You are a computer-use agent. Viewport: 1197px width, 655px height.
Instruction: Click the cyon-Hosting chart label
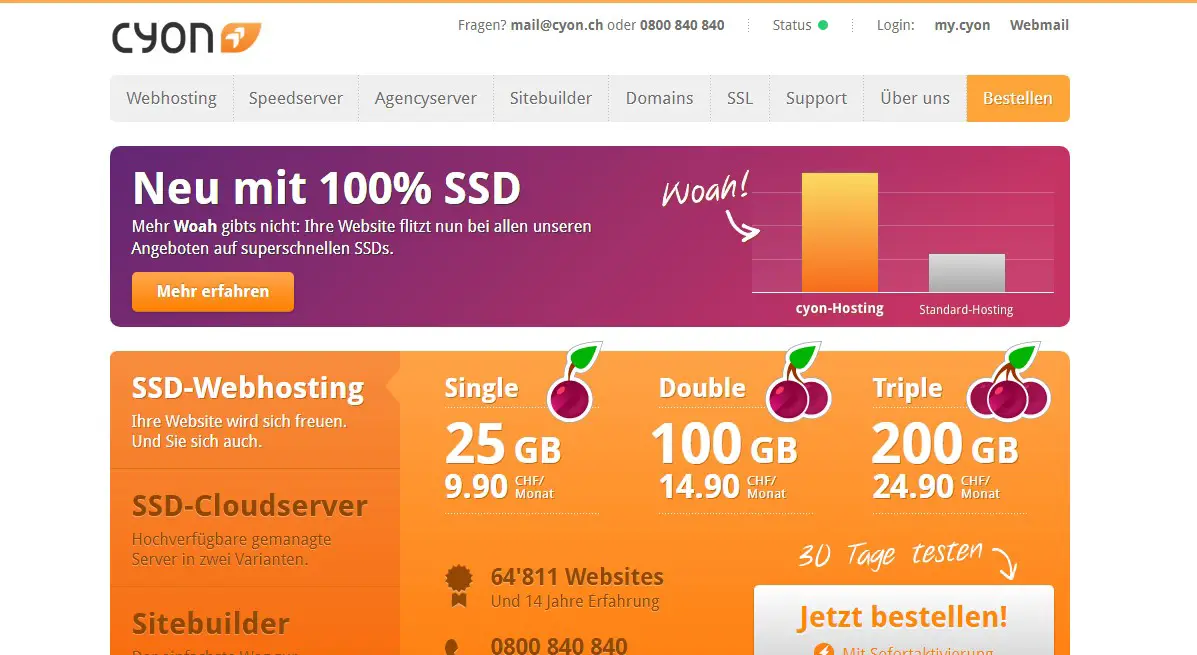click(840, 308)
